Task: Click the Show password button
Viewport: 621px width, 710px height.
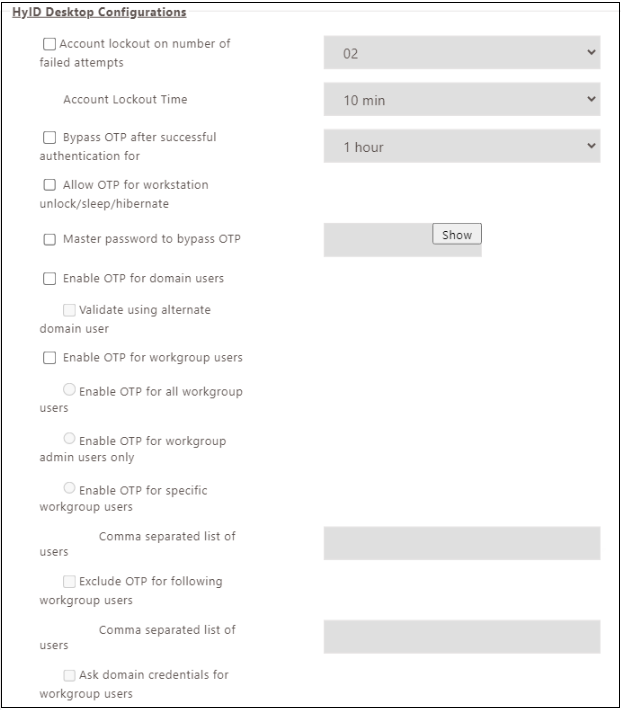Action: tap(457, 235)
